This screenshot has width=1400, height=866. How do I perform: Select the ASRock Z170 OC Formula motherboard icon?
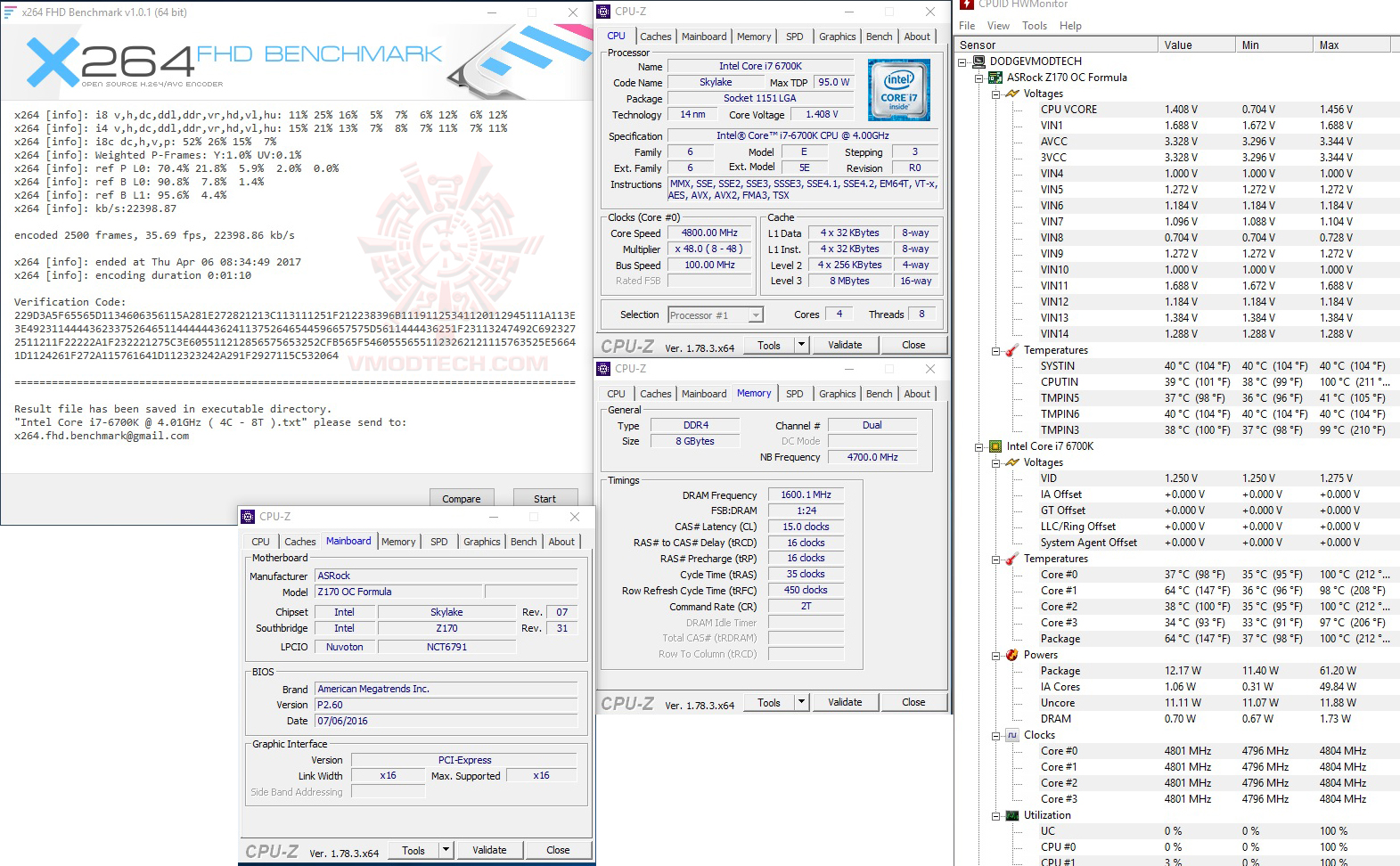[x=996, y=78]
